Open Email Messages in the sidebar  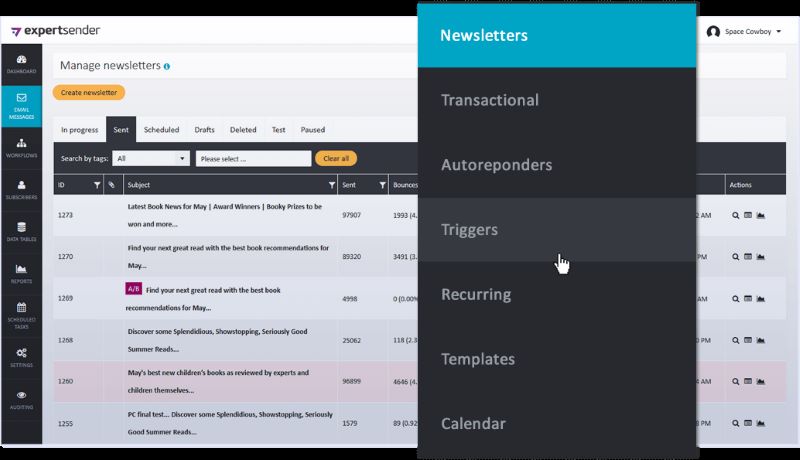click(21, 106)
